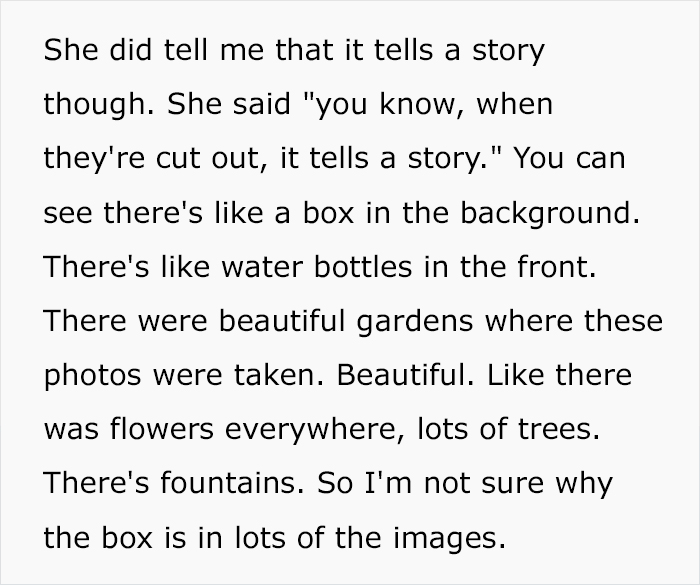
Task: Click the word "Beautiful." after "taken."
Action: click(x=406, y=375)
